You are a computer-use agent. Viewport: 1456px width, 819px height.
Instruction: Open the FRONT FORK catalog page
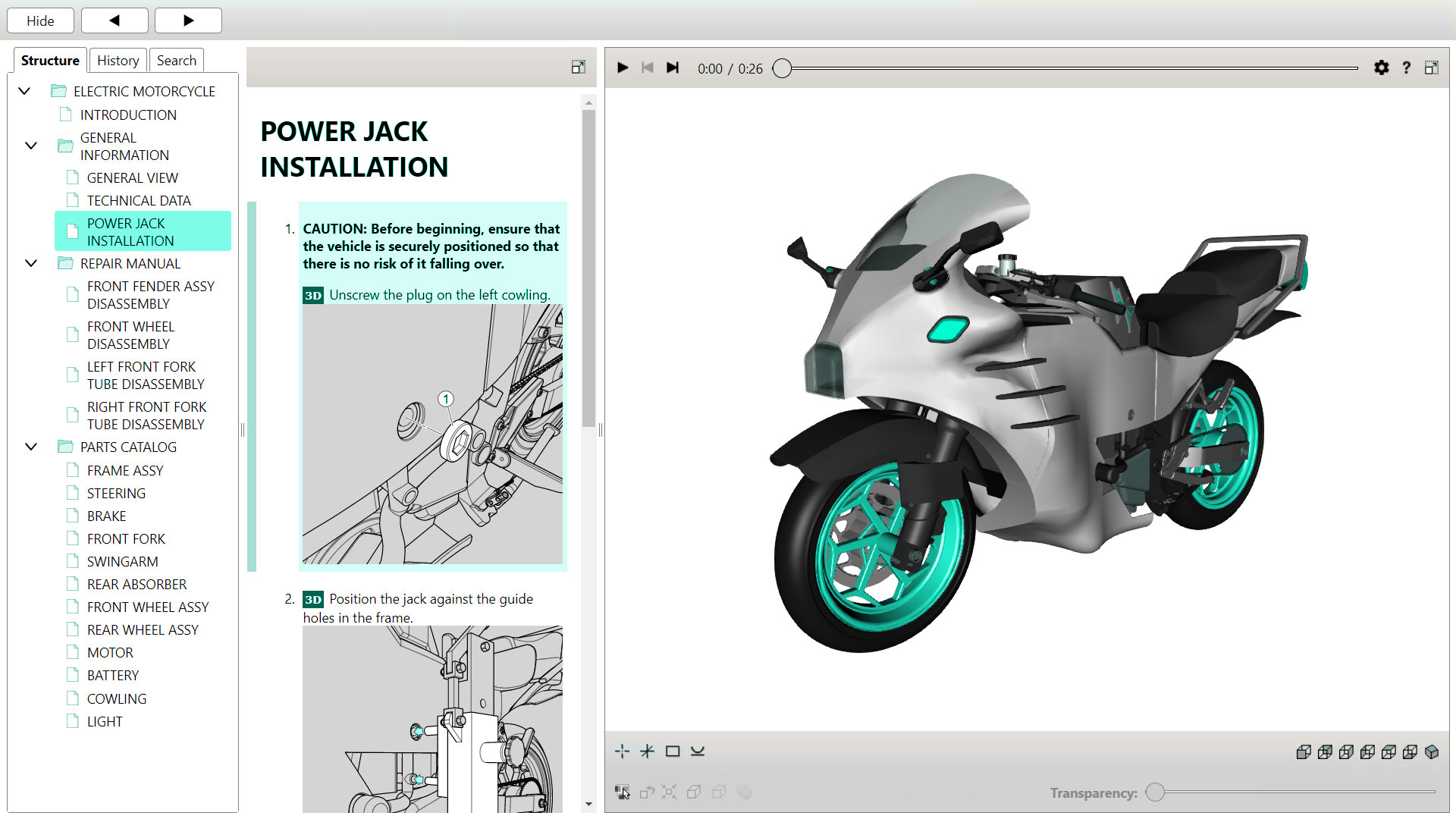(125, 538)
